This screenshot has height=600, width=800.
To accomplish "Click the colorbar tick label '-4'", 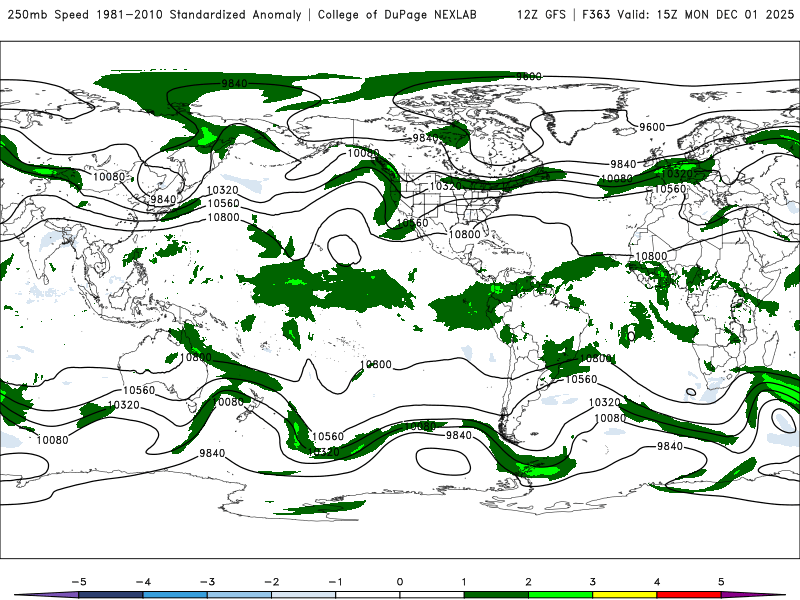I will [142, 582].
